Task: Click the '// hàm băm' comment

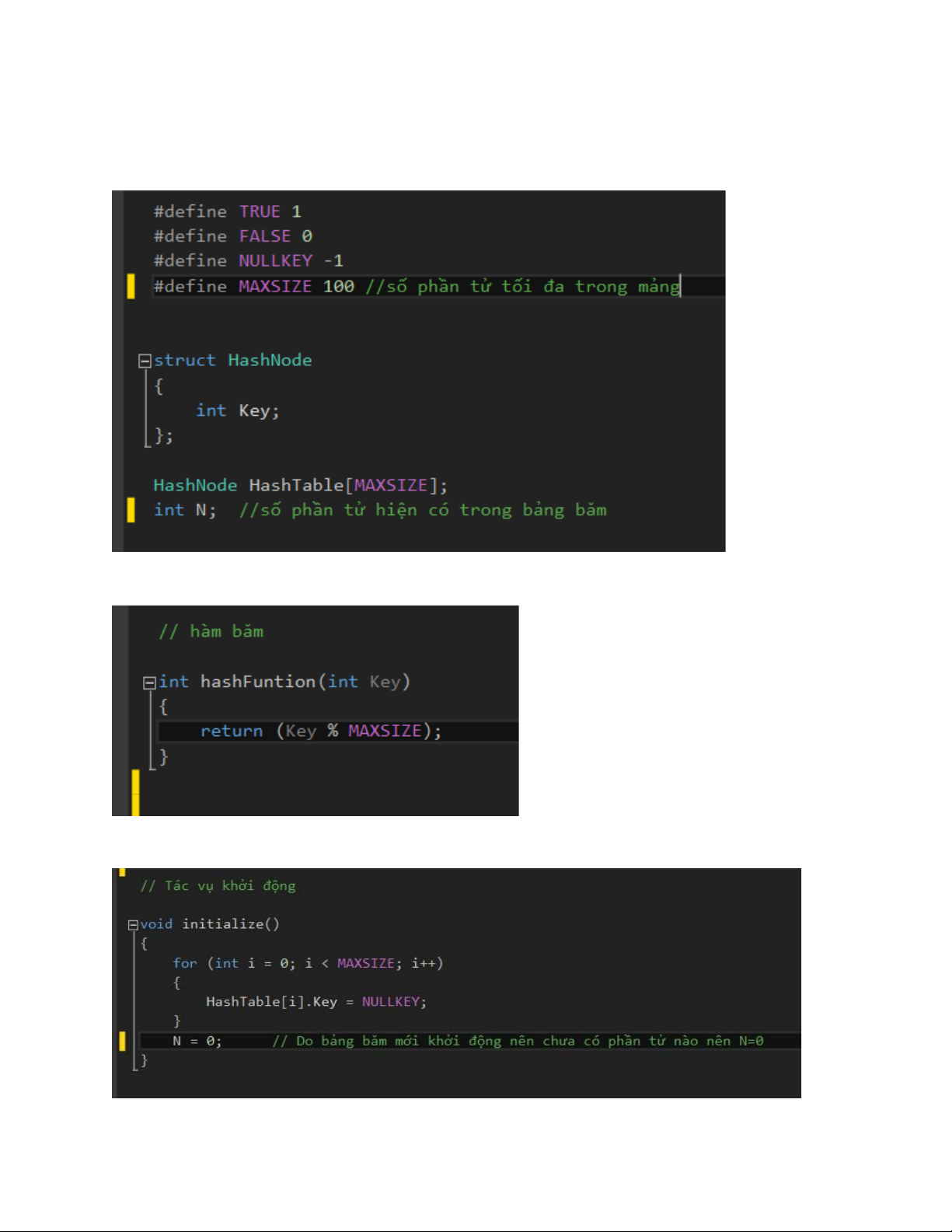Action: pyautogui.click(x=211, y=632)
